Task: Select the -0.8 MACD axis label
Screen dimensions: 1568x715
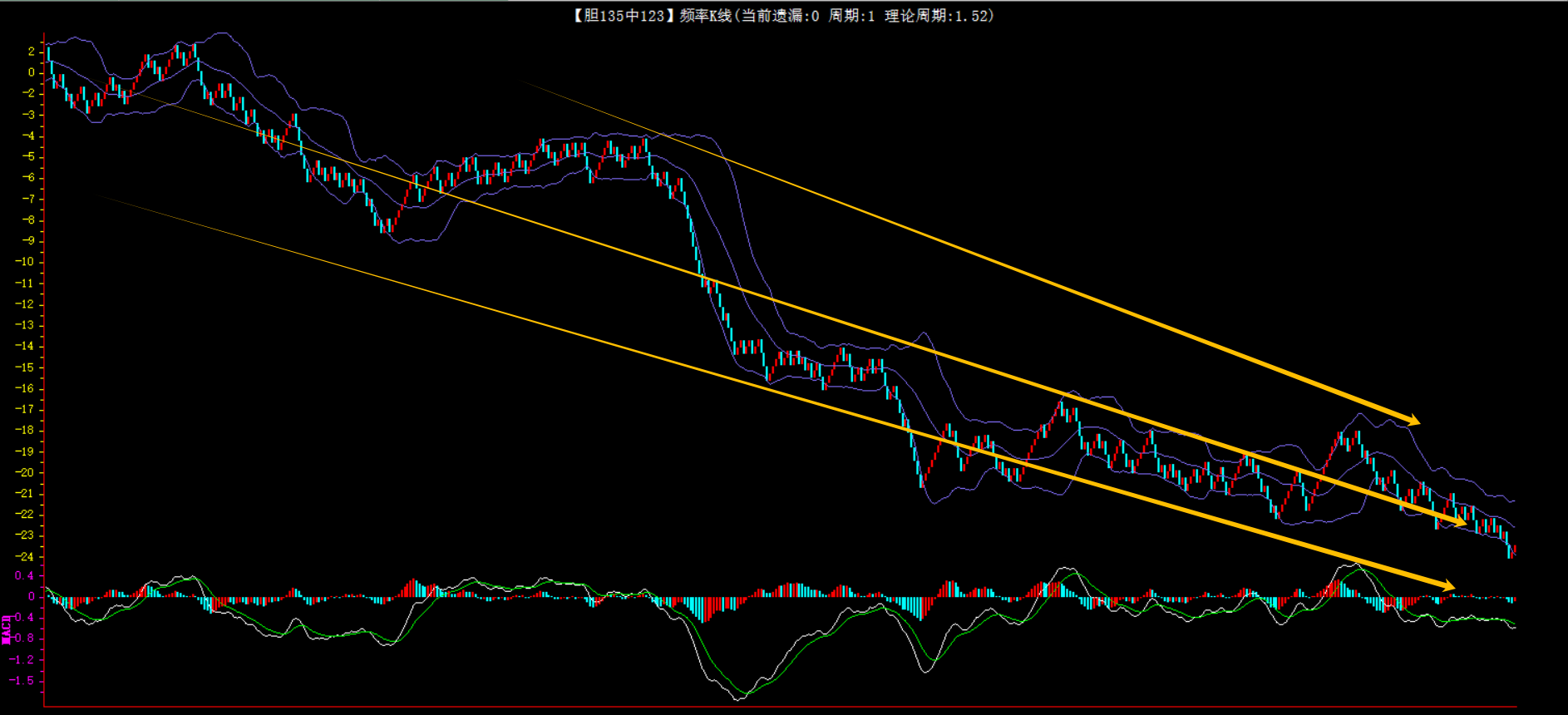Action: coord(22,639)
